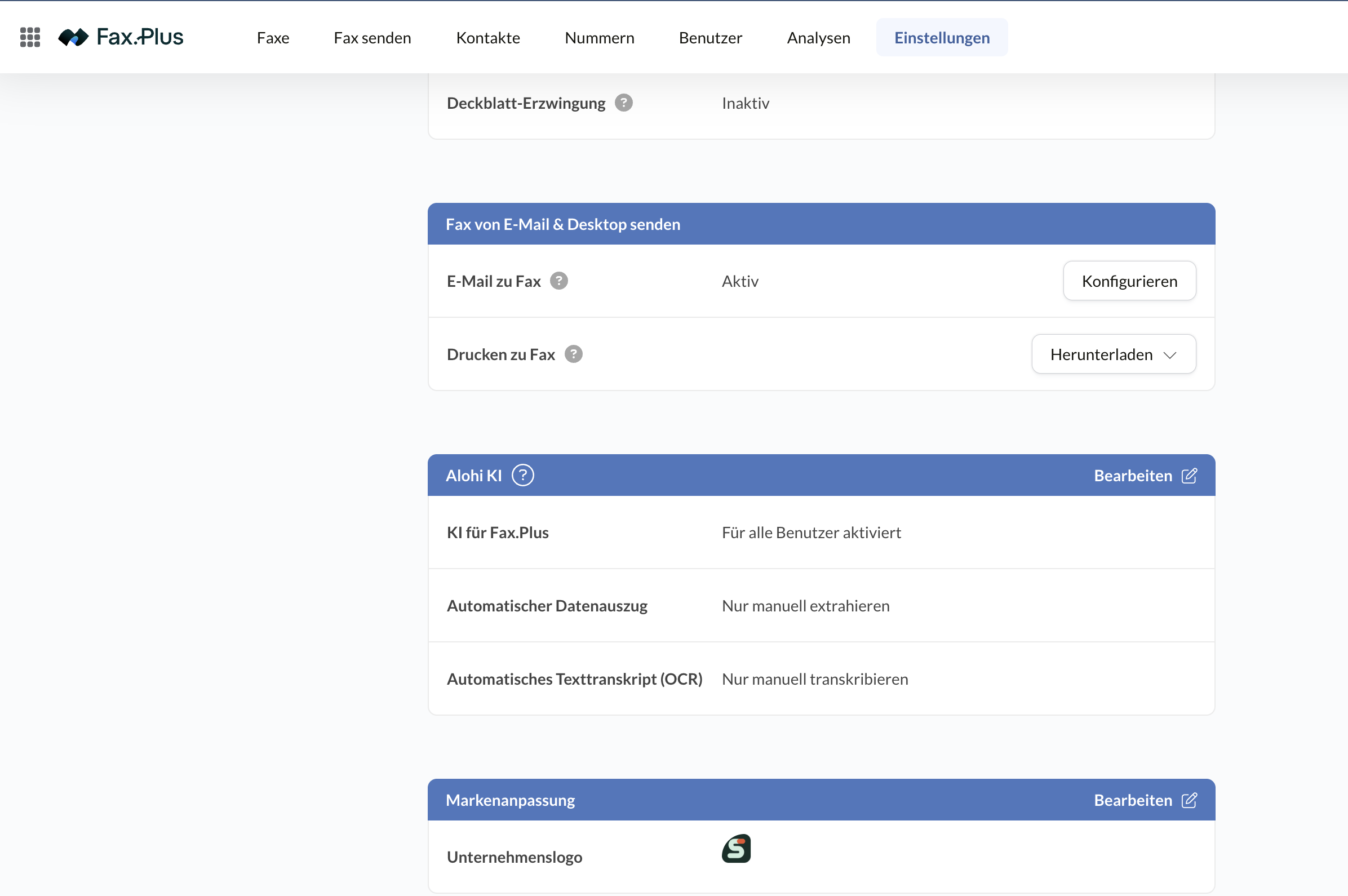The width and height of the screenshot is (1348, 896).
Task: Open the apps grid launcher icon
Action: tap(30, 37)
